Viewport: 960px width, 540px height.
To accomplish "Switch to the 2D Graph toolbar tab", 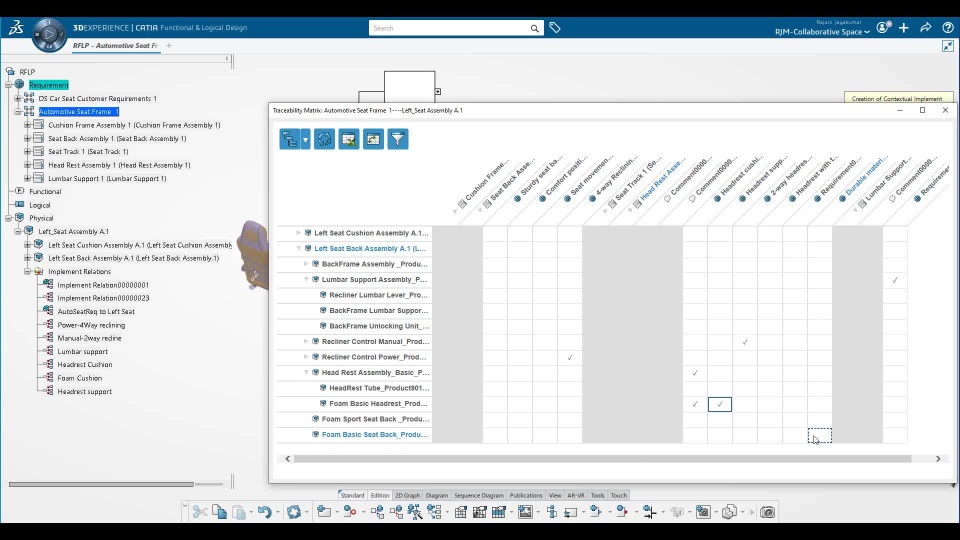I will tap(408, 495).
